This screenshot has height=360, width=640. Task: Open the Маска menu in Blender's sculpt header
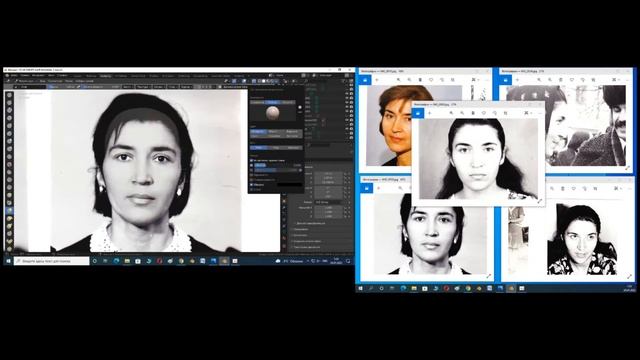point(69,81)
